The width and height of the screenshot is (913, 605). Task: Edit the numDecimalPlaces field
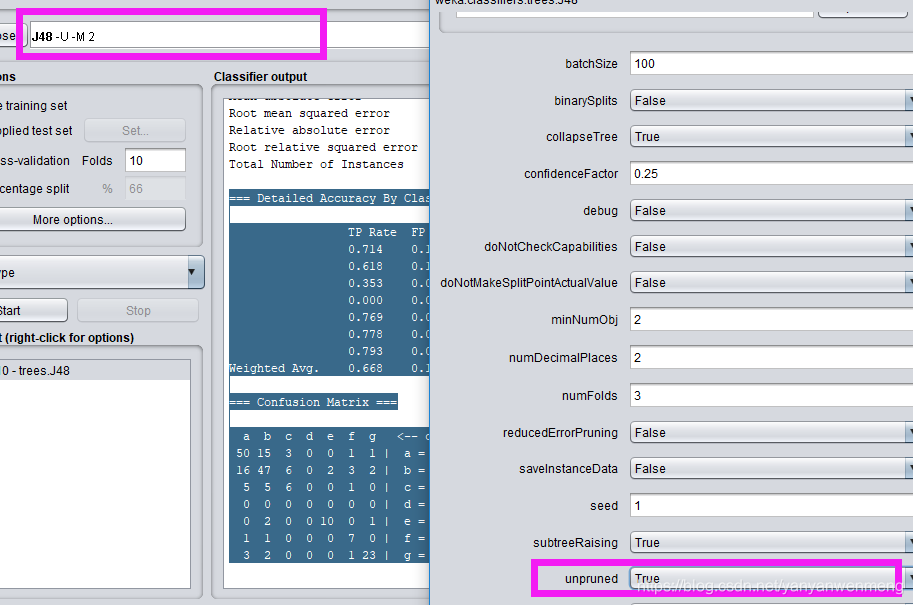(772, 358)
